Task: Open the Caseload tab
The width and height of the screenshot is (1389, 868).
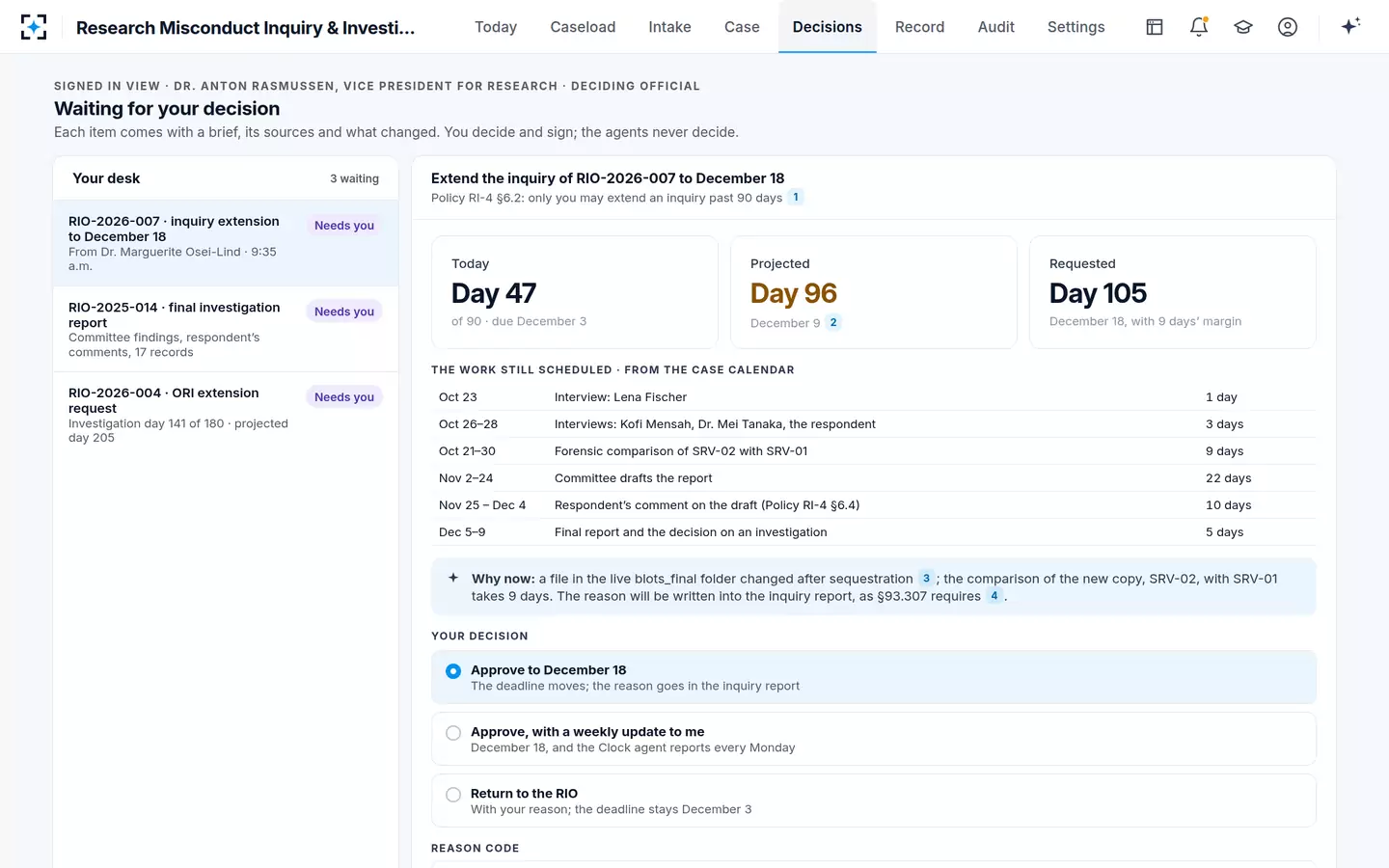Action: pos(583,27)
